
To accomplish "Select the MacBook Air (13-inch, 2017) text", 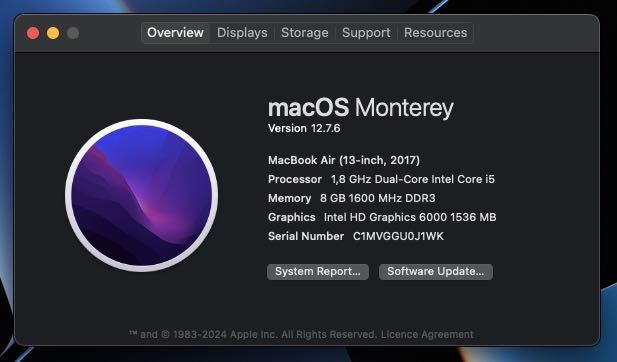I will (344, 160).
